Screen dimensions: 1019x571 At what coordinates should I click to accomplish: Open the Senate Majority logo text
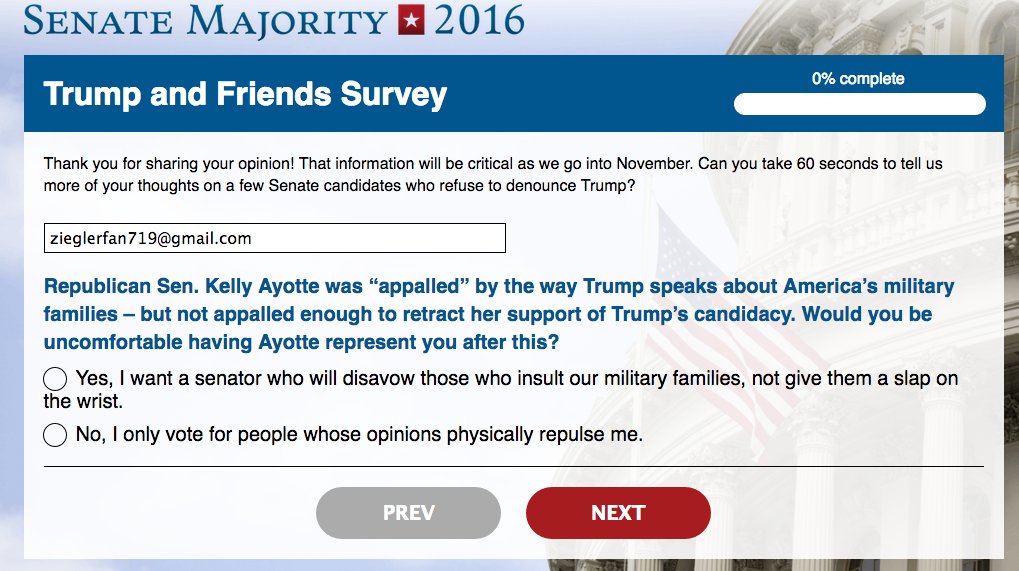click(x=205, y=21)
